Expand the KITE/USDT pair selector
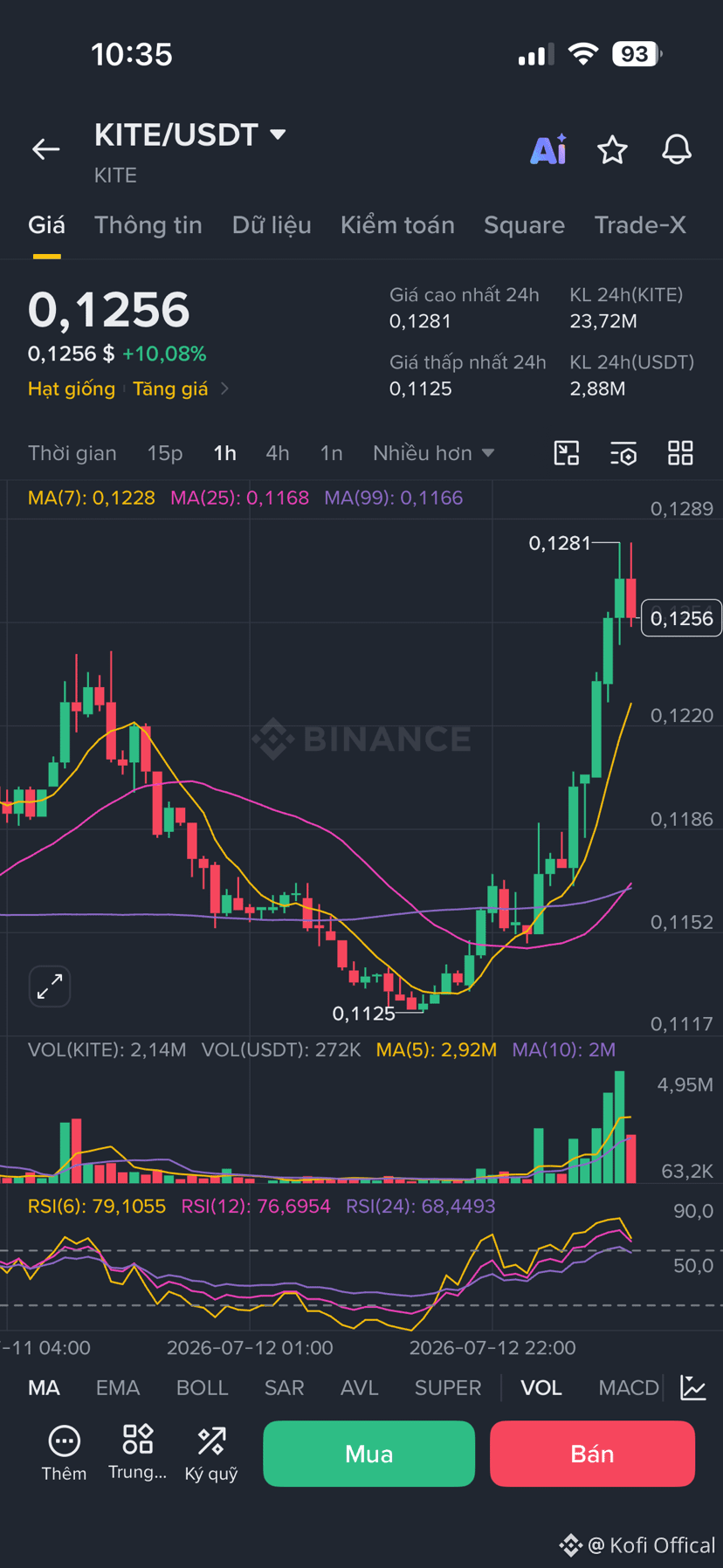This screenshot has height=1568, width=723. click(279, 134)
